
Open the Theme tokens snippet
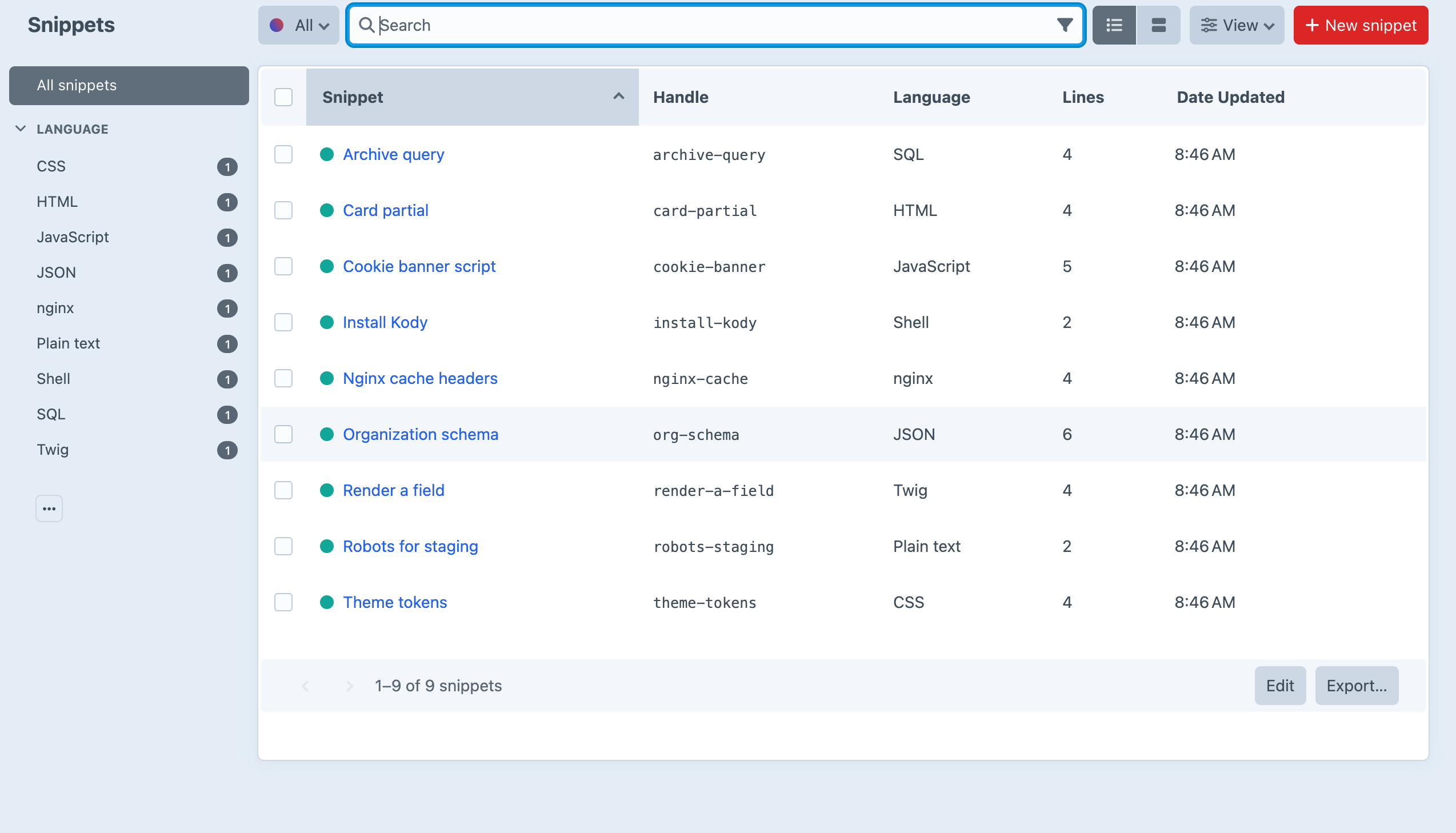(x=395, y=602)
